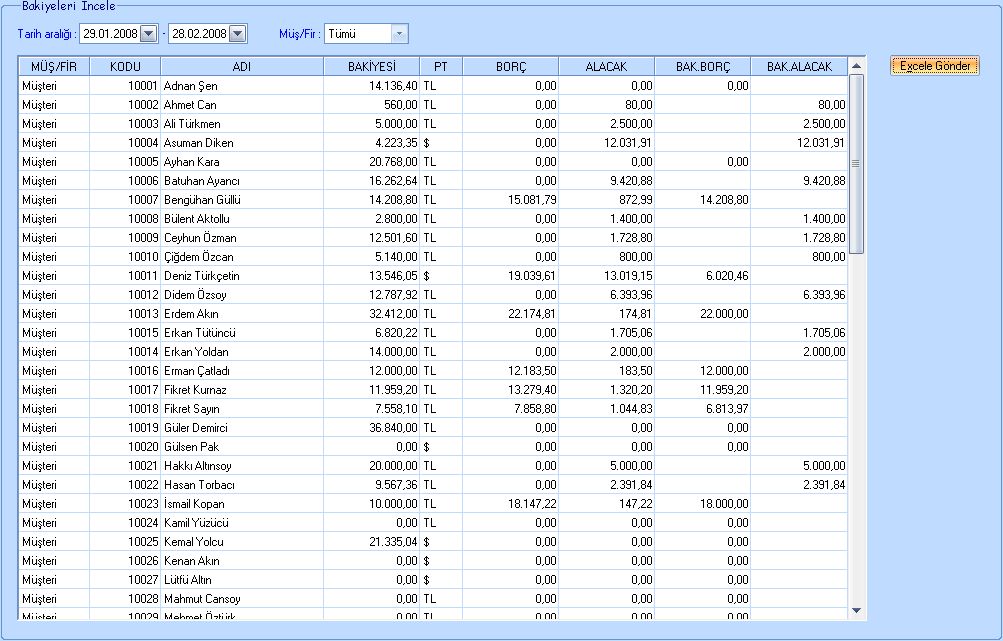The height and width of the screenshot is (641, 1003).
Task: Select the Asuman Diken name cell
Action: pyautogui.click(x=242, y=143)
